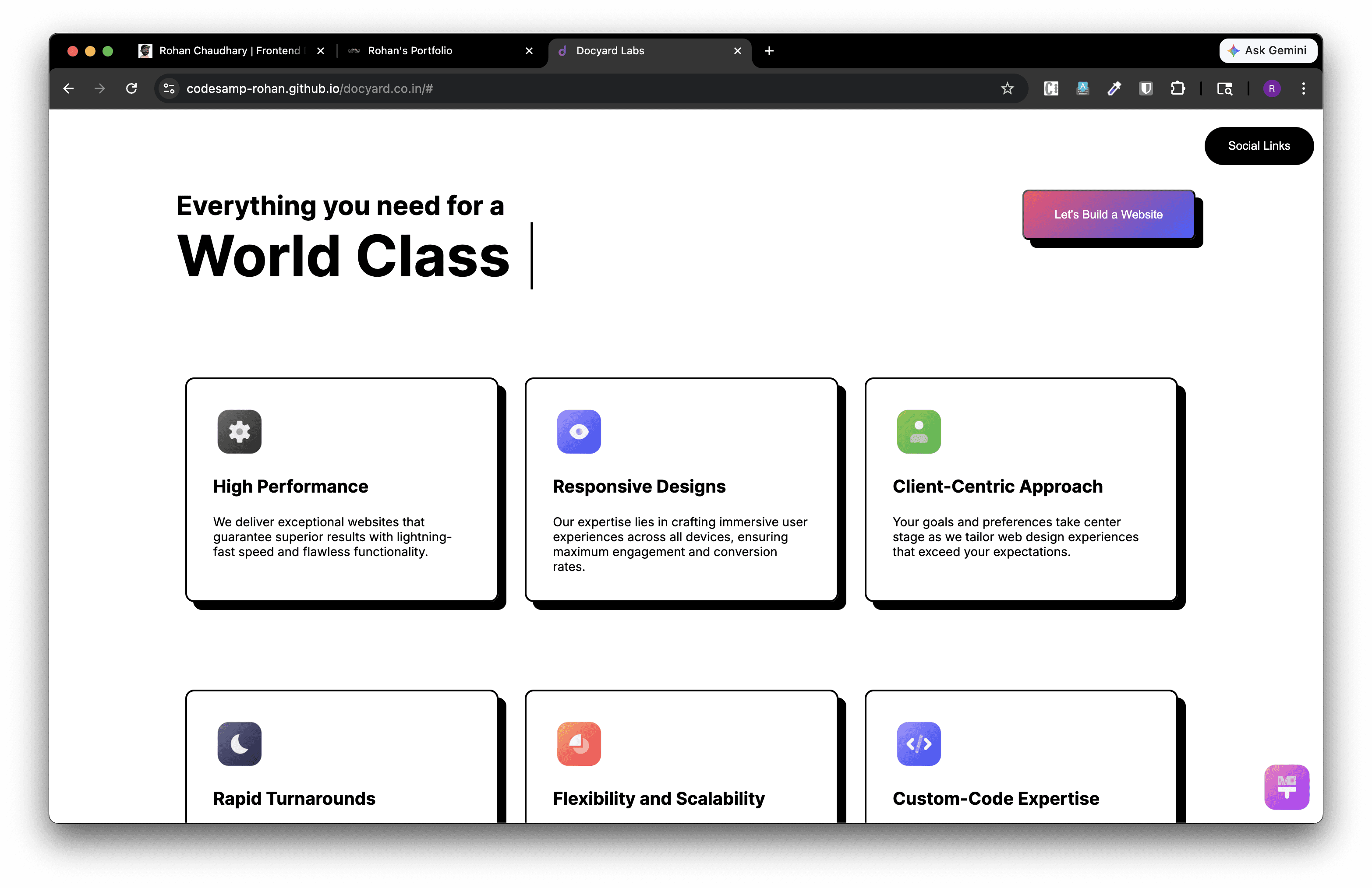Image resolution: width=1372 pixels, height=888 pixels.
Task: Click the code icon on Custom-Code Expertise card
Action: point(919,744)
